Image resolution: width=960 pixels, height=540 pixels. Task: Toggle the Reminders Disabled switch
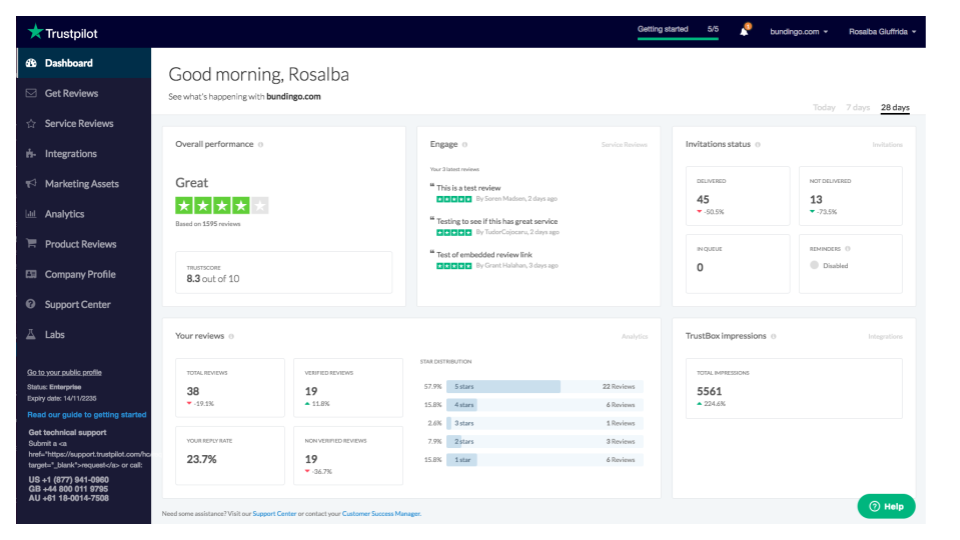coord(814,265)
